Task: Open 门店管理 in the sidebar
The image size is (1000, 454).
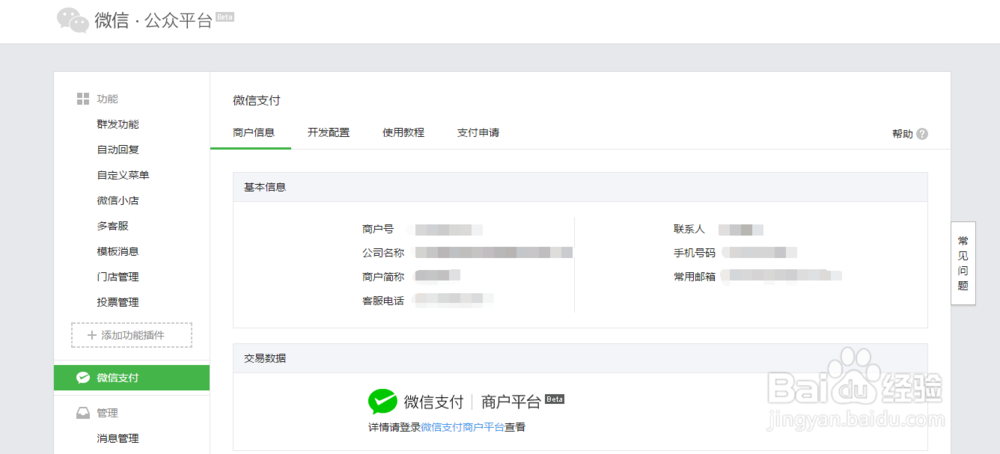Action: tap(118, 277)
